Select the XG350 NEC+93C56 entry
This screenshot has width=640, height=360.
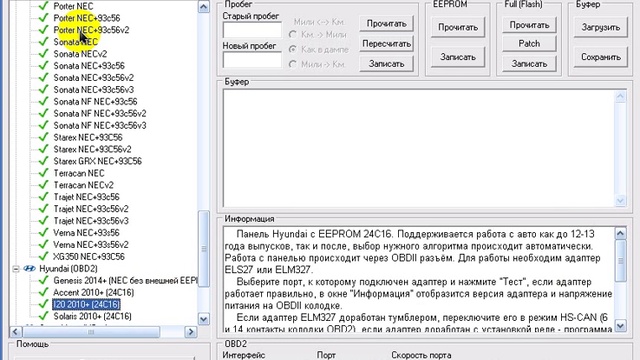[89, 257]
